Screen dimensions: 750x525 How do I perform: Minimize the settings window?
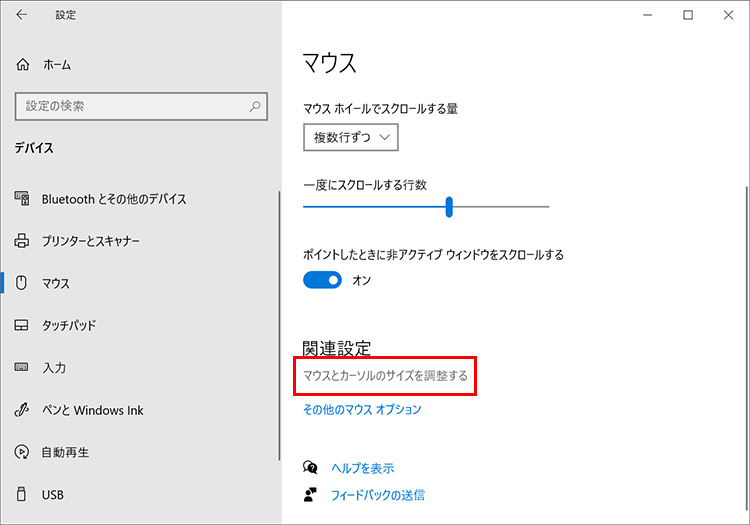(648, 15)
